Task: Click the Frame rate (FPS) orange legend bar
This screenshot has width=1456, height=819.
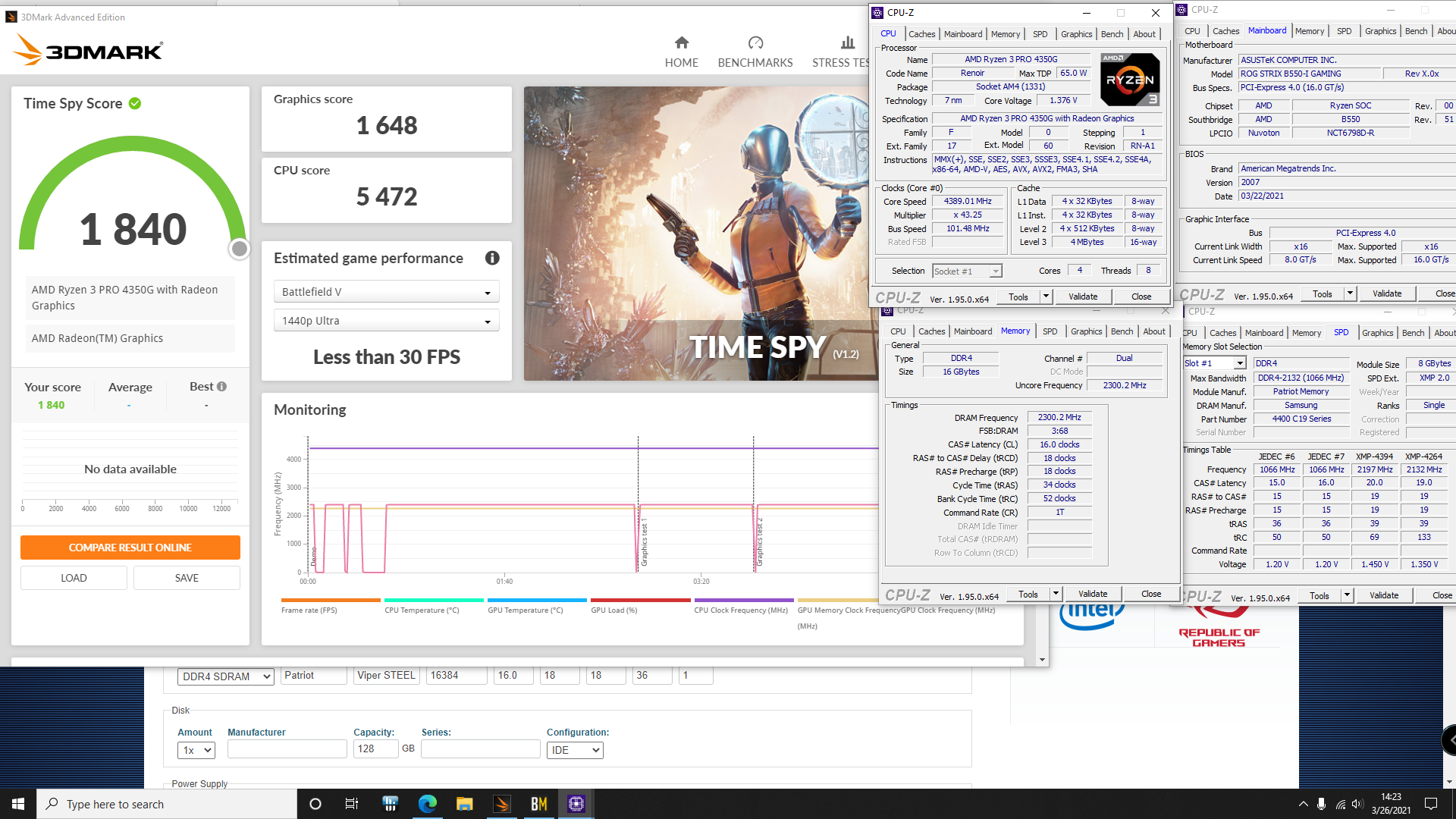Action: point(331,600)
